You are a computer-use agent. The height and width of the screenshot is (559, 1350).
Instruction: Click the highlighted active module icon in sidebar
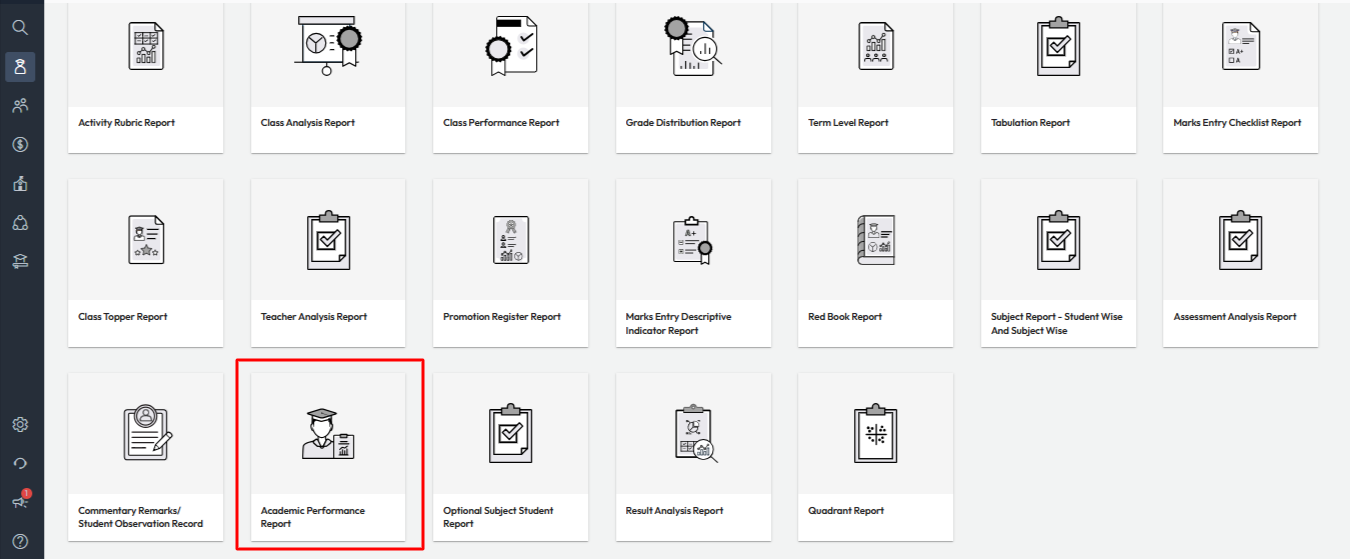coord(20,67)
